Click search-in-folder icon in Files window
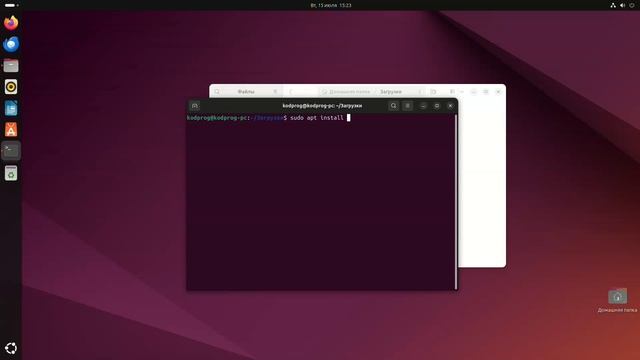The height and width of the screenshot is (360, 640). tap(433, 92)
